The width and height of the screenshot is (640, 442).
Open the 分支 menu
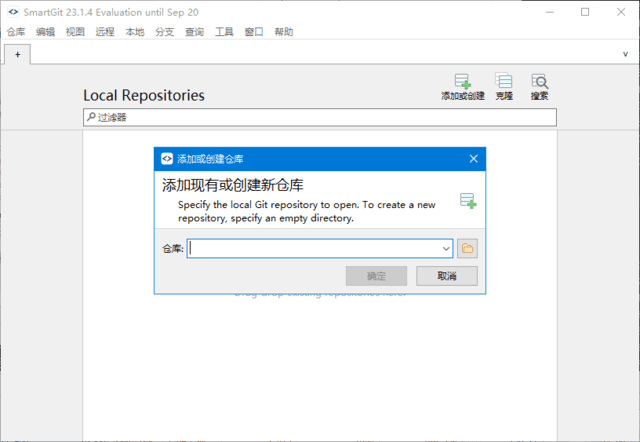point(164,32)
